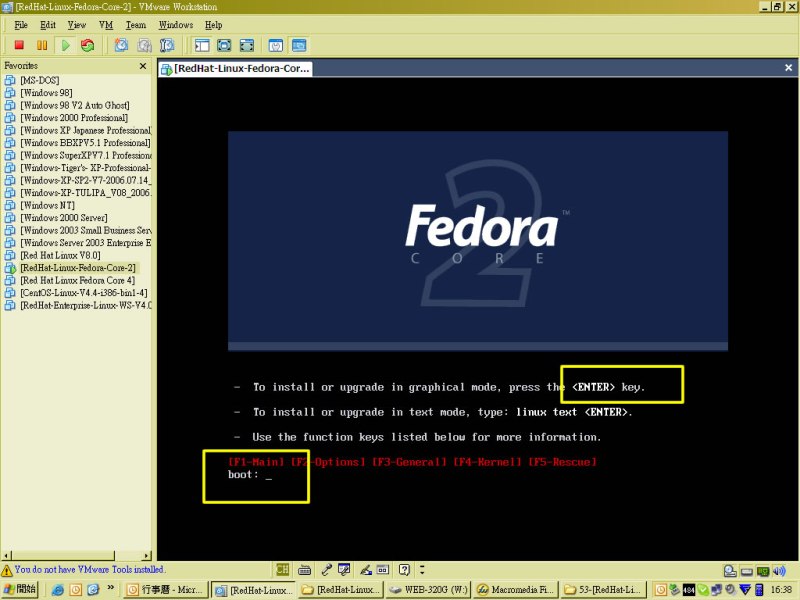Click the Favorites scrollbar left arrow
Image resolution: width=800 pixels, height=600 pixels.
click(x=7, y=556)
